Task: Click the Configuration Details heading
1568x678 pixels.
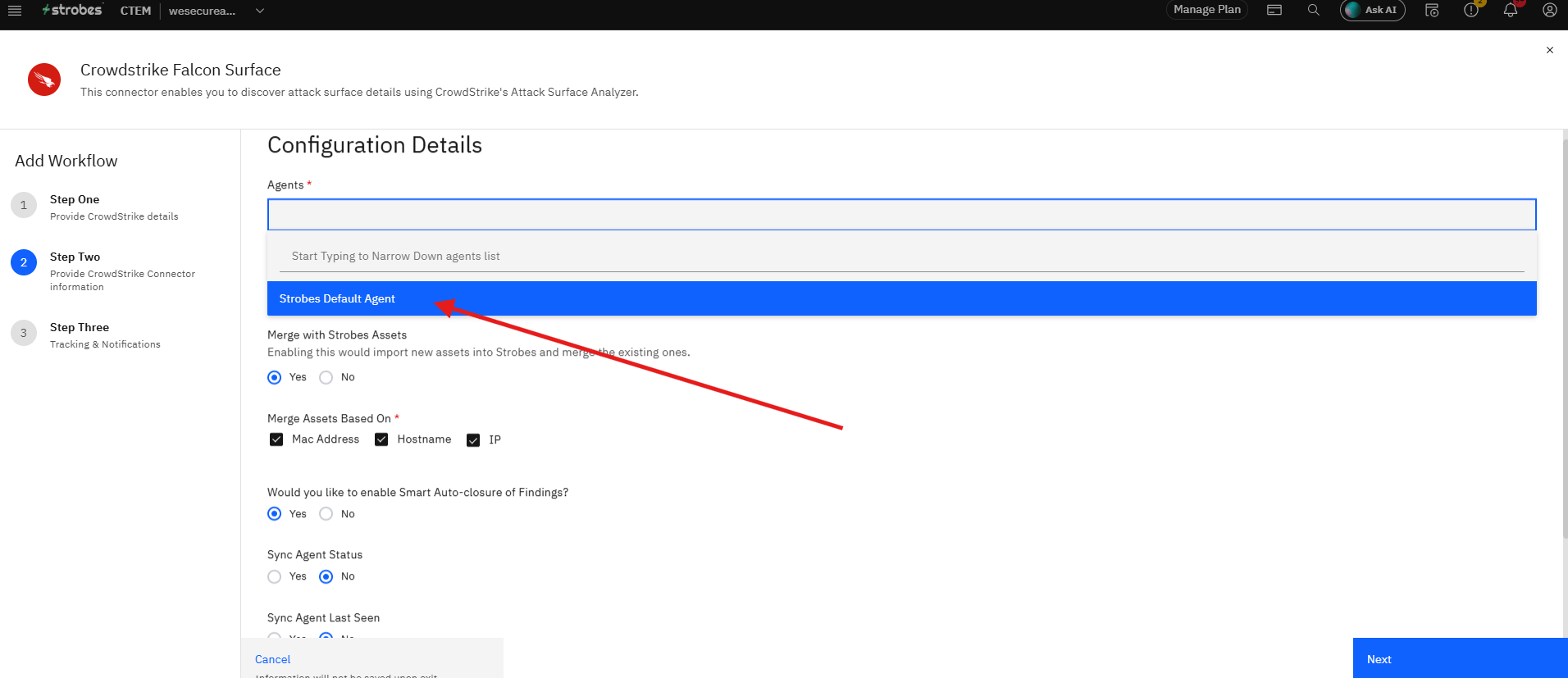Action: (x=375, y=145)
